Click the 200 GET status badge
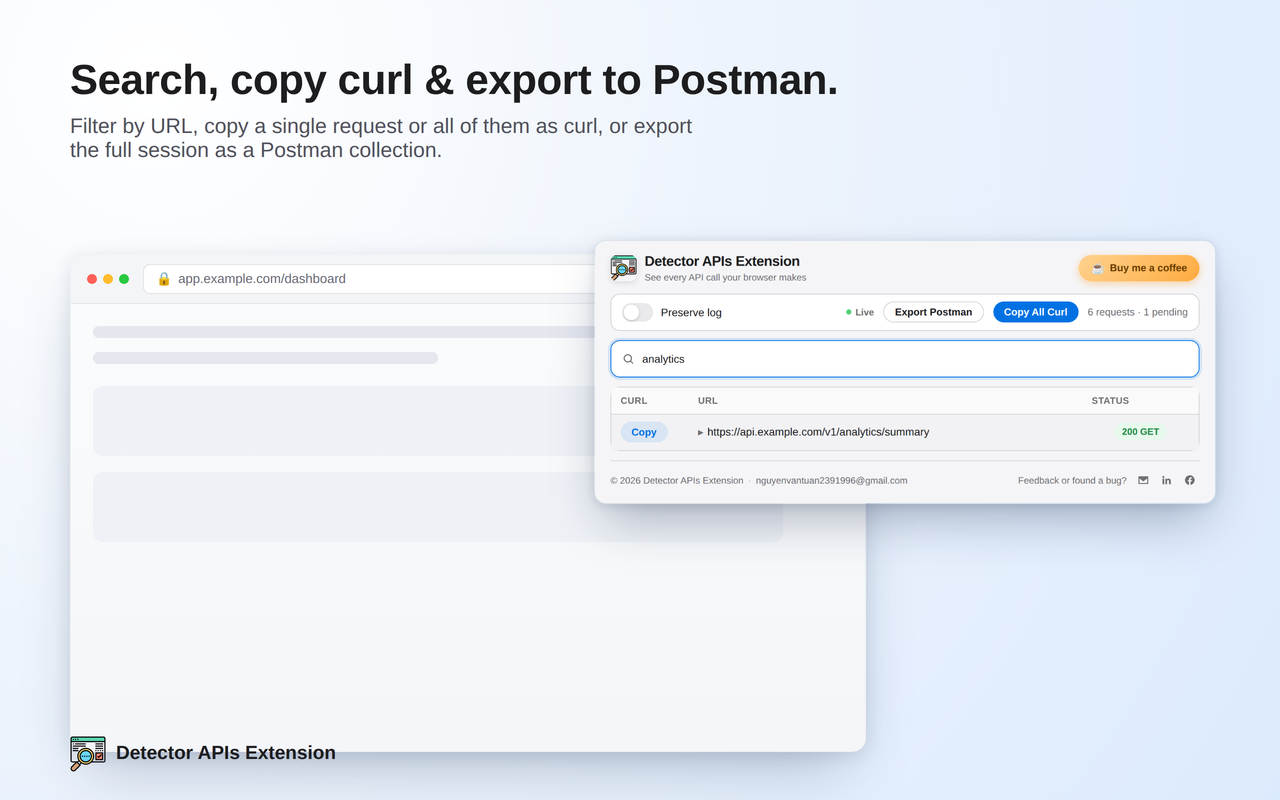The image size is (1280, 800). pyautogui.click(x=1140, y=432)
